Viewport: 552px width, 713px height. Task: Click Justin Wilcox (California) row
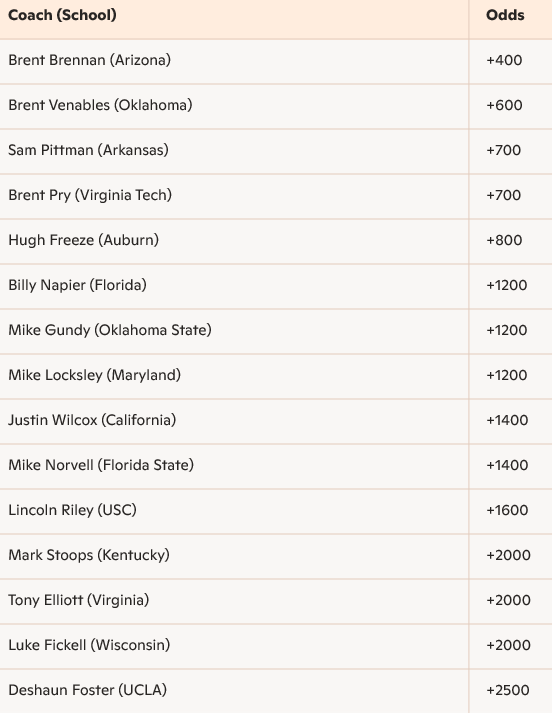point(276,421)
